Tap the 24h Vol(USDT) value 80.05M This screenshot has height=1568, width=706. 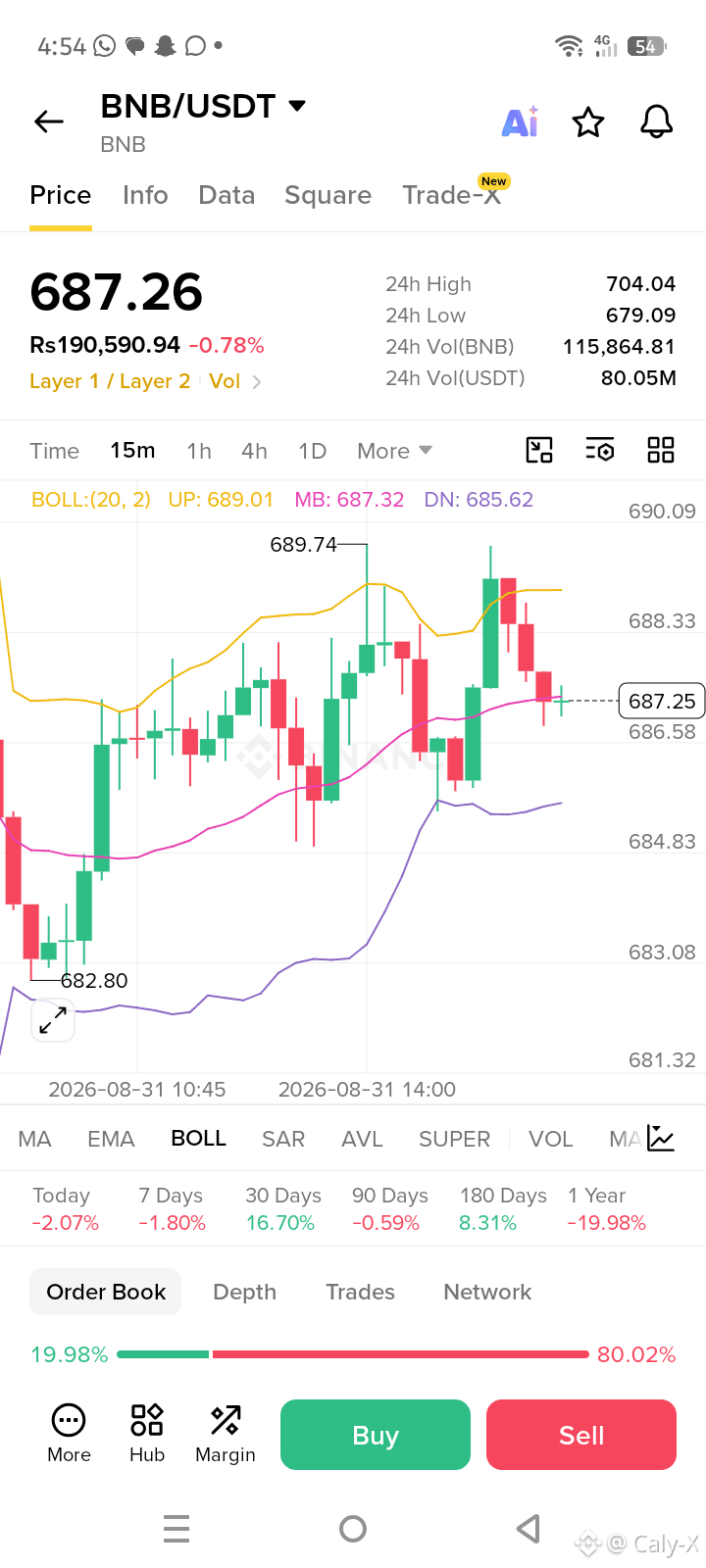point(638,378)
